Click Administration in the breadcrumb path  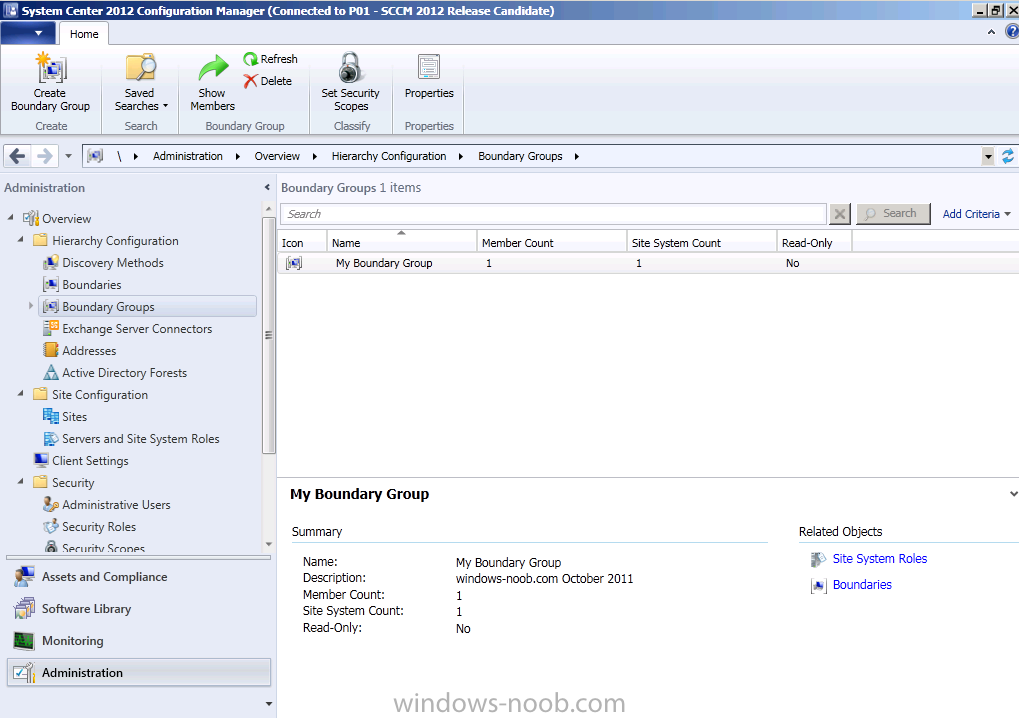pyautogui.click(x=188, y=156)
